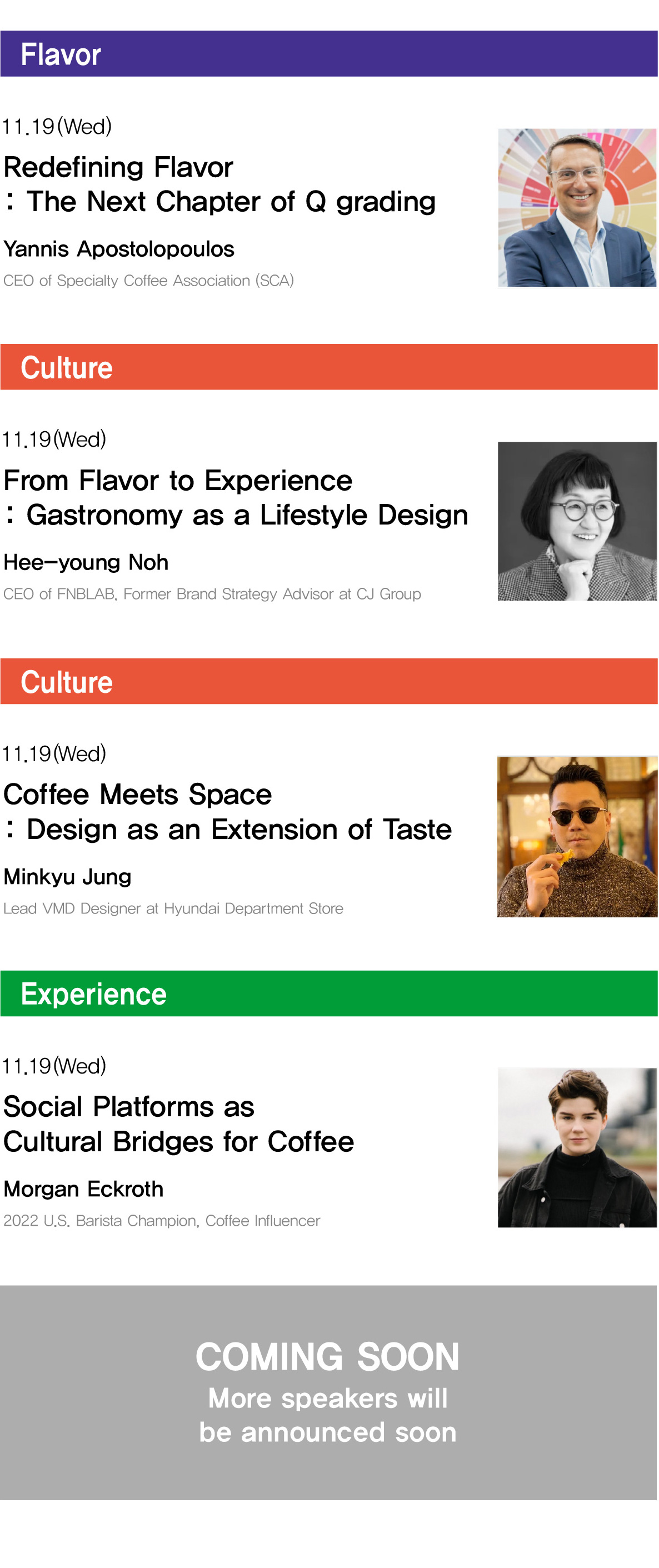Click "CEO of Specialty Coffee Association (SCA)" text
Screen dimensions: 659x1568
click(x=148, y=281)
